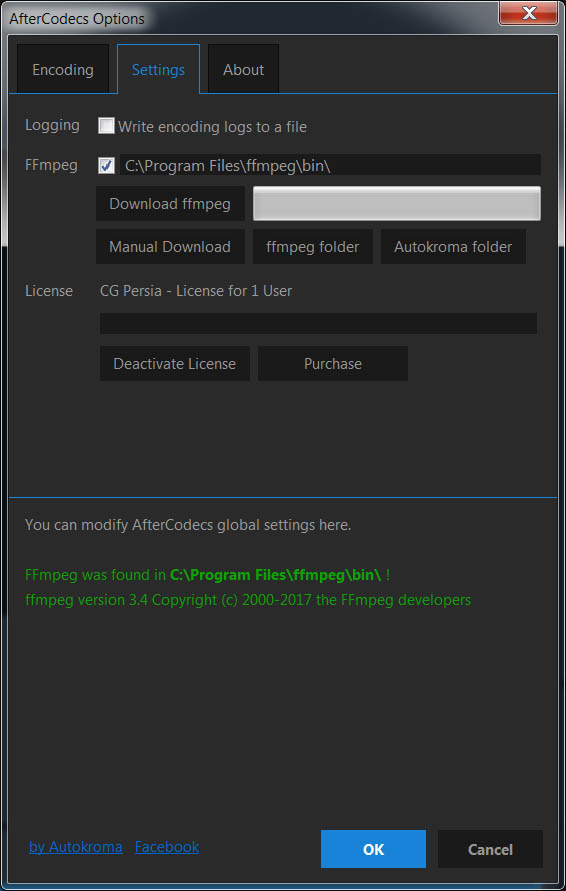566x891 pixels.
Task: Close the AfterCodecs Options window
Action: click(x=528, y=13)
